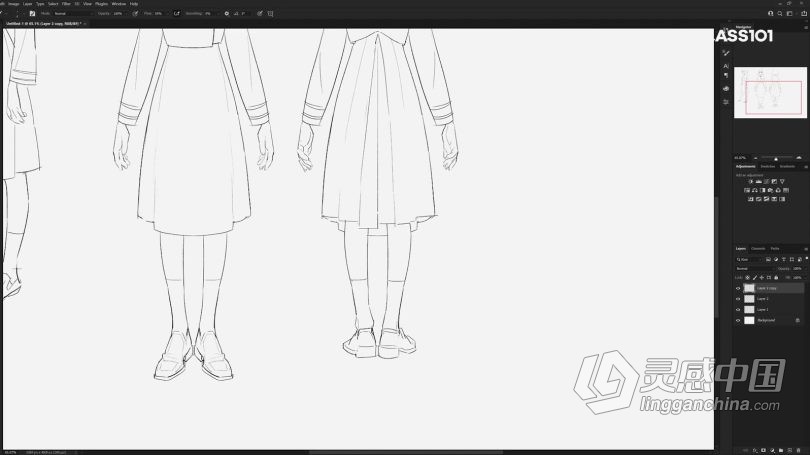The height and width of the screenshot is (455, 810).
Task: Click Navigator zoom percentage field
Action: 741,158
